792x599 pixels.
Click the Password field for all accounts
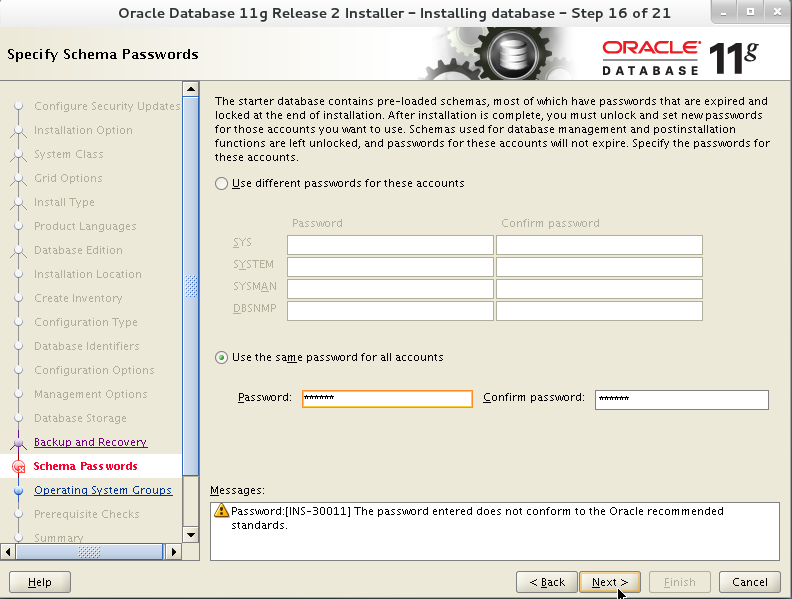387,398
